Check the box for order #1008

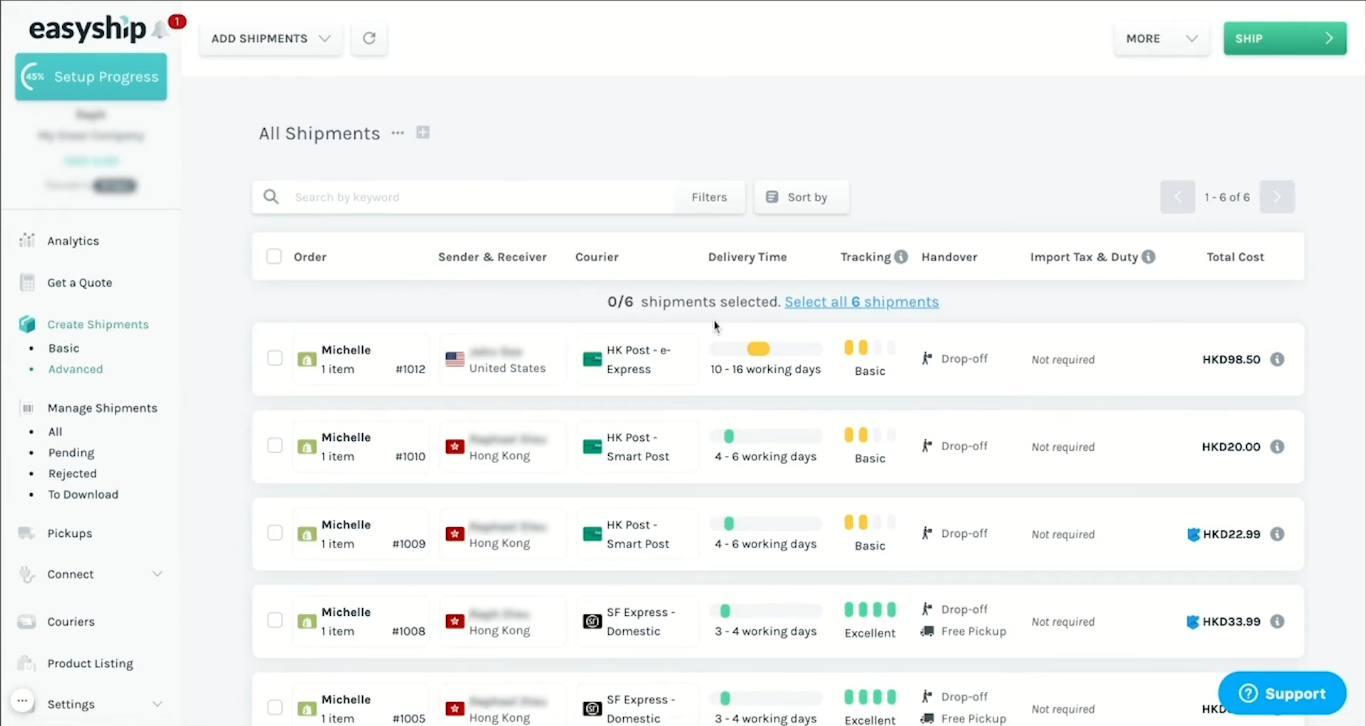[x=274, y=620]
